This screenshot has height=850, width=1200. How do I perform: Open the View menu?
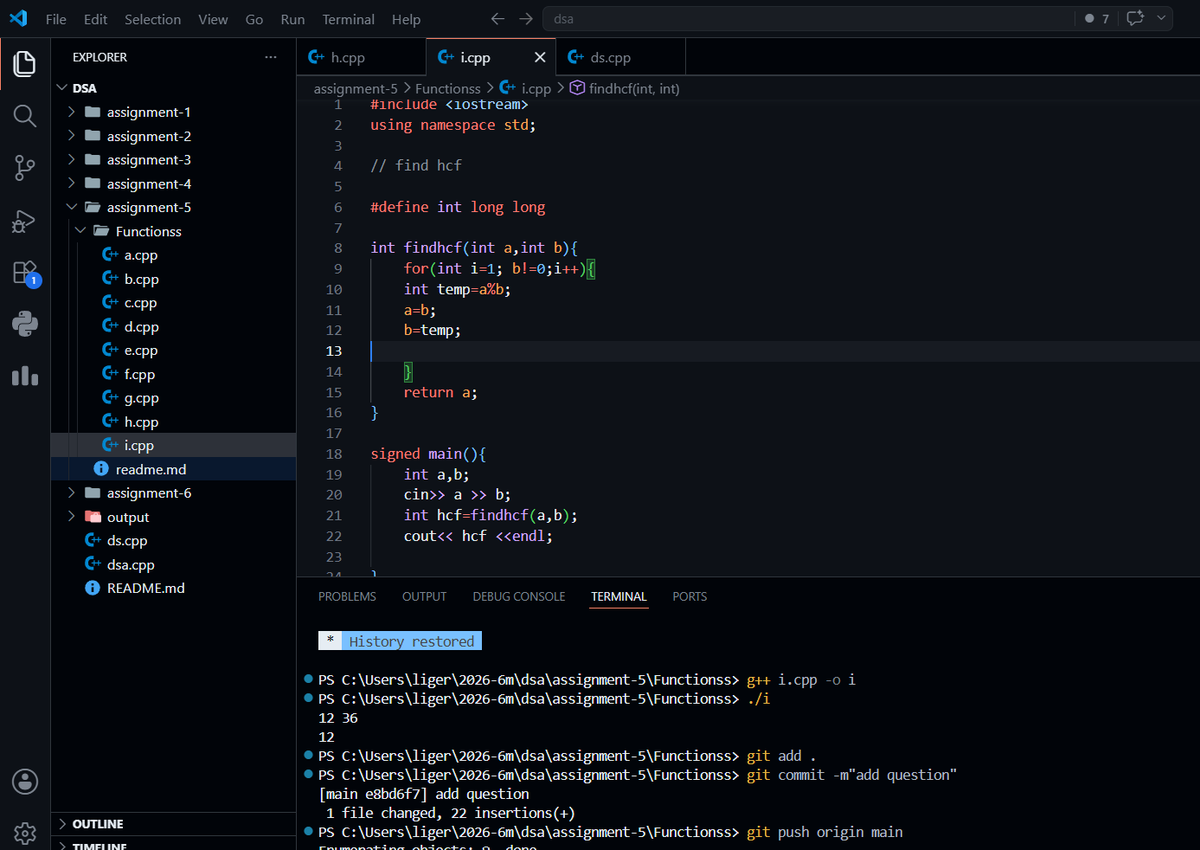pos(213,19)
